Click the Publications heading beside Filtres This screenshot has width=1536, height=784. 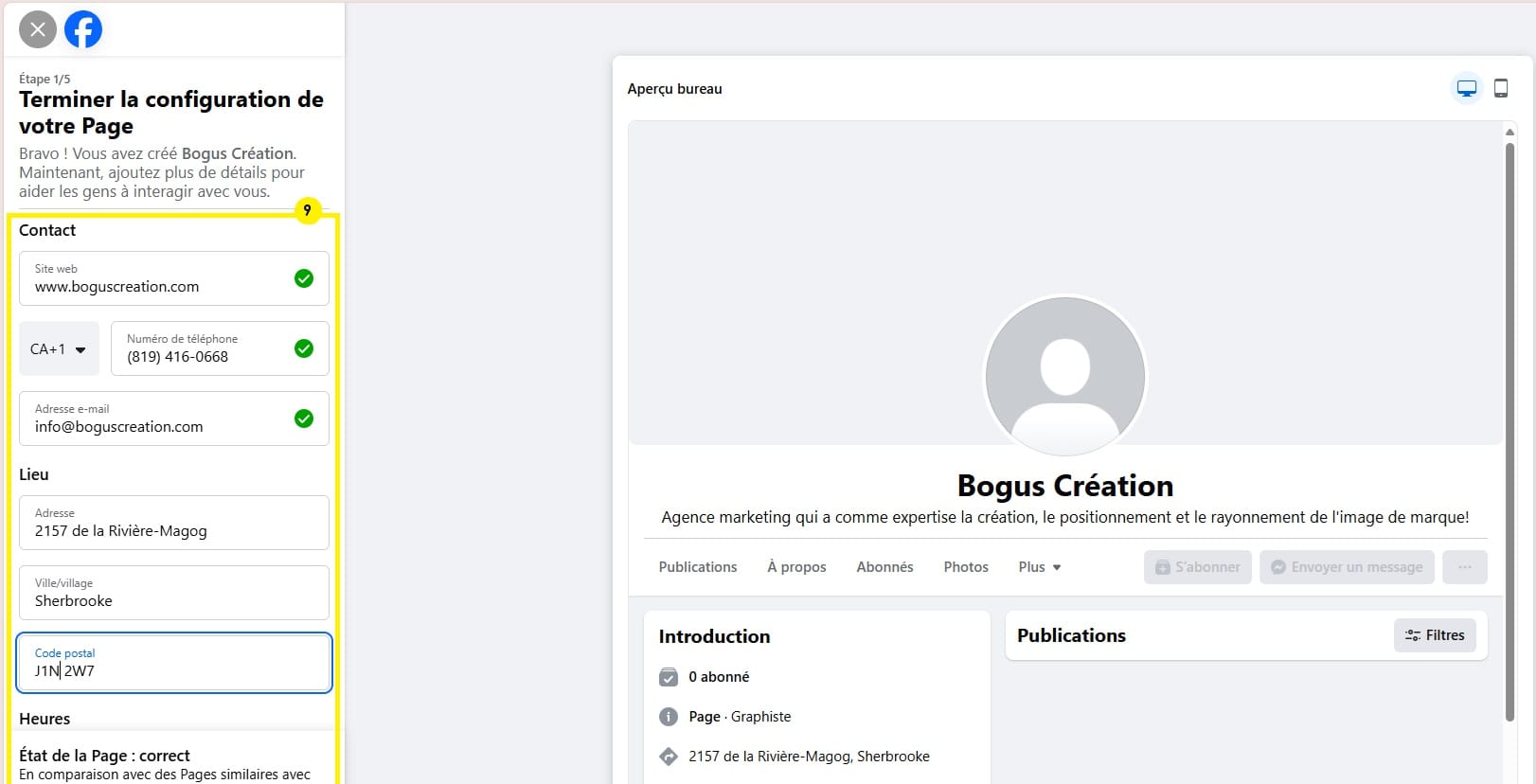pos(1071,635)
